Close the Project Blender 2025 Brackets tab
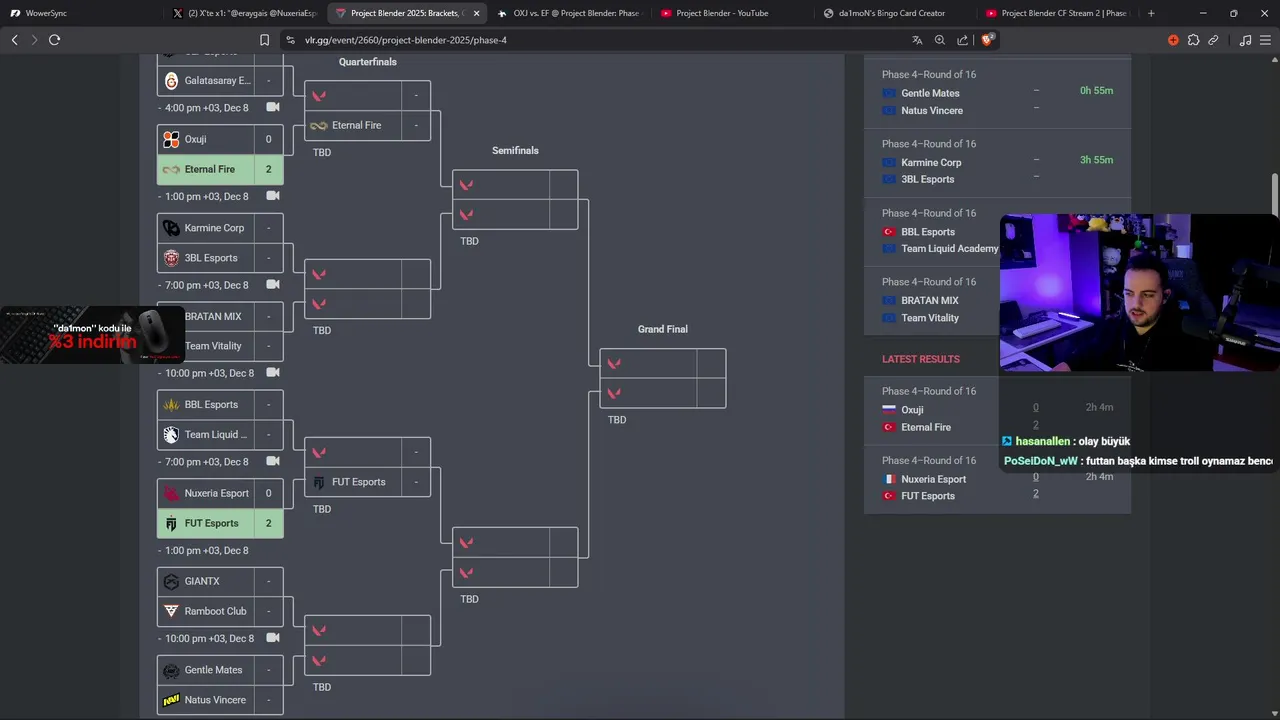 pos(476,13)
